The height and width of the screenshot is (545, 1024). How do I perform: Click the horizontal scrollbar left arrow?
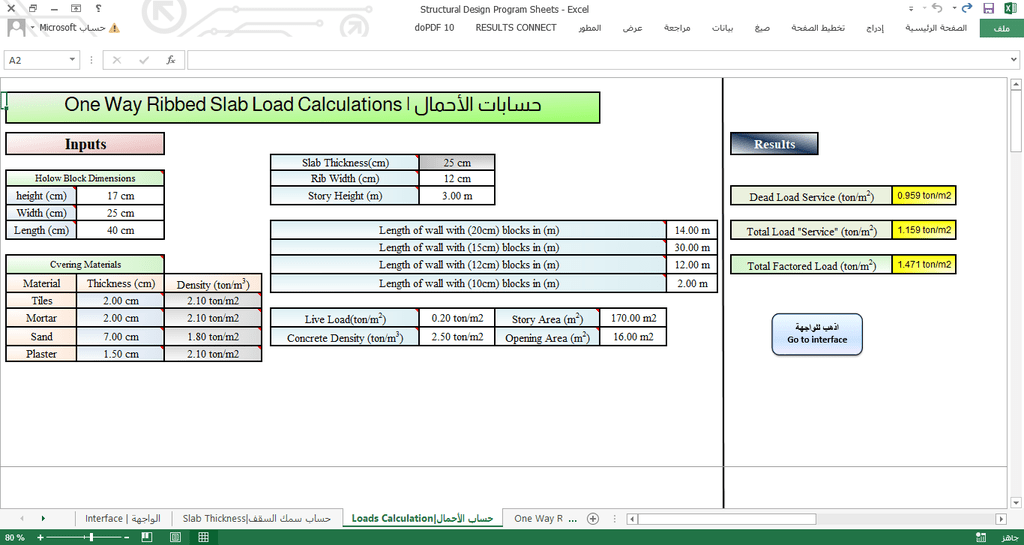[x=632, y=519]
